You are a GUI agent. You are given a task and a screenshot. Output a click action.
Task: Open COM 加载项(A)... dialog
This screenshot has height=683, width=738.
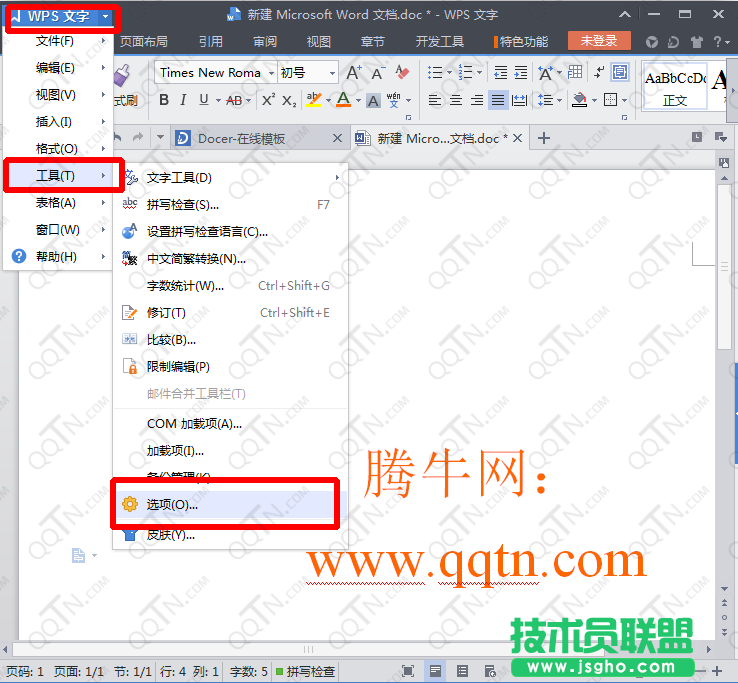point(230,424)
